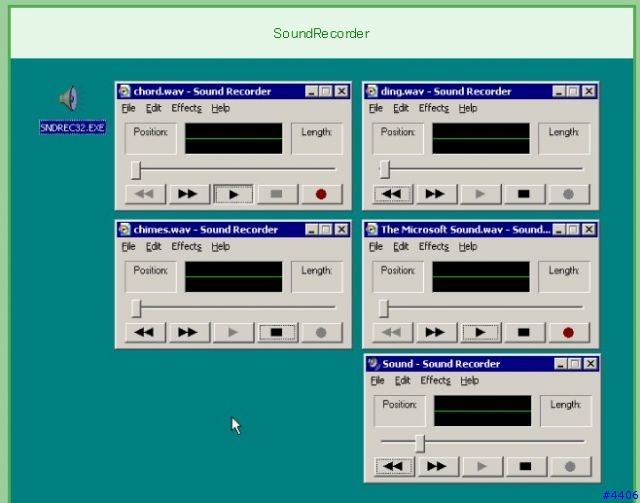640x503 pixels.
Task: Rewind chimes.wav to the start
Action: tap(145, 332)
